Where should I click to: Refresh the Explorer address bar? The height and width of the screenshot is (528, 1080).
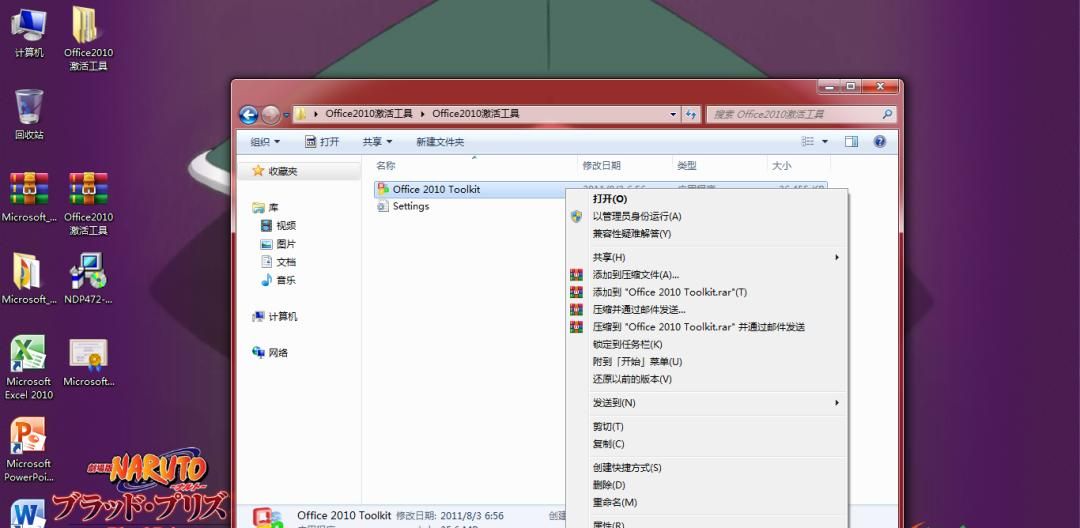[691, 114]
